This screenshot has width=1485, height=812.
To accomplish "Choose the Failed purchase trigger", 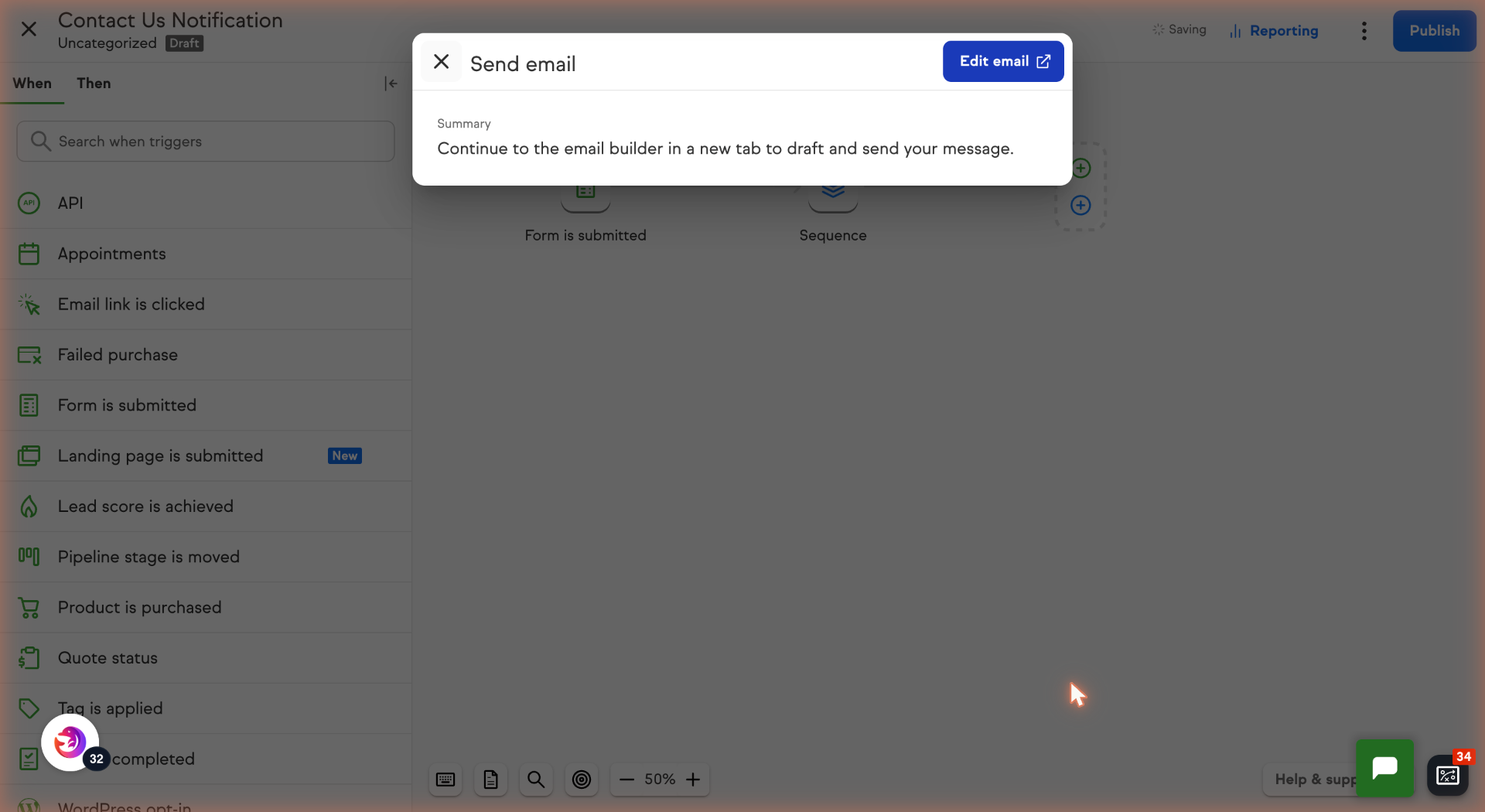I will (x=206, y=355).
